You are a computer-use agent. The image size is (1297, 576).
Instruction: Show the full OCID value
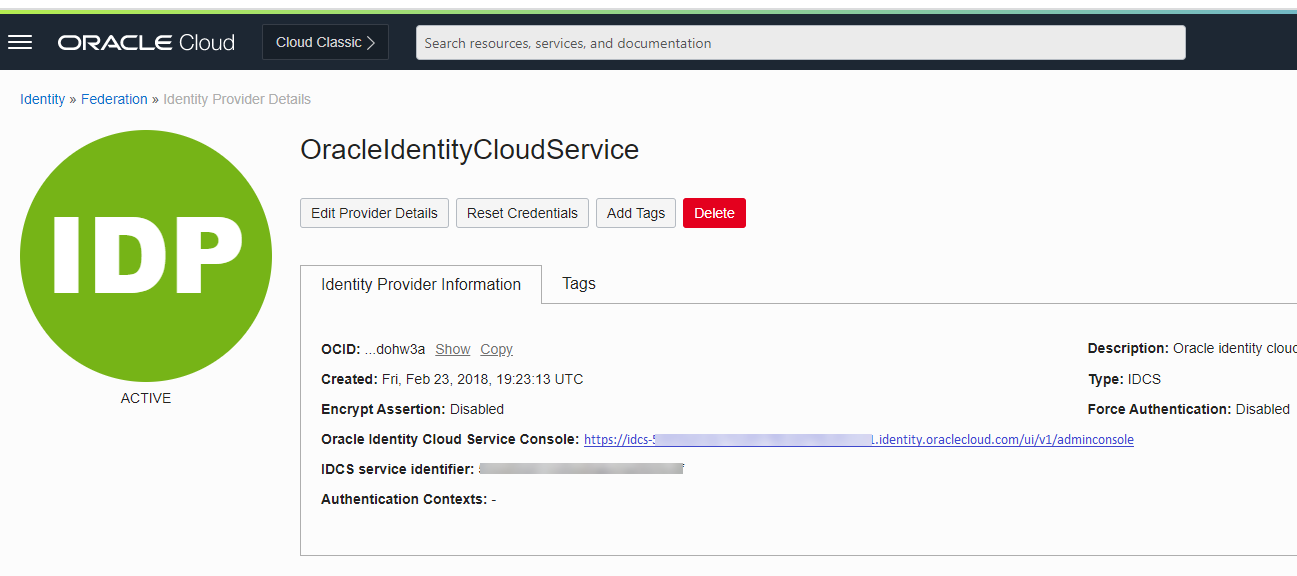[x=452, y=349]
